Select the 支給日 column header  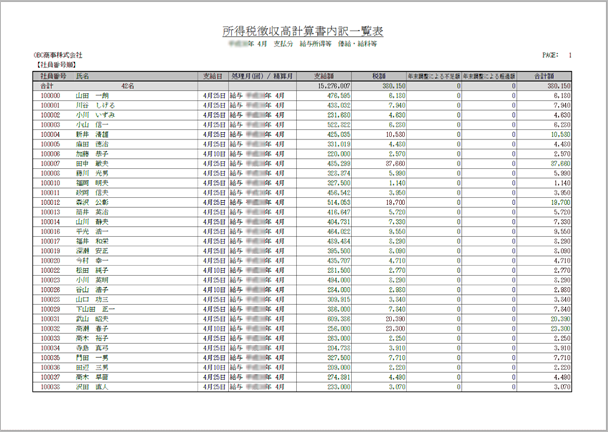[x=213, y=76]
